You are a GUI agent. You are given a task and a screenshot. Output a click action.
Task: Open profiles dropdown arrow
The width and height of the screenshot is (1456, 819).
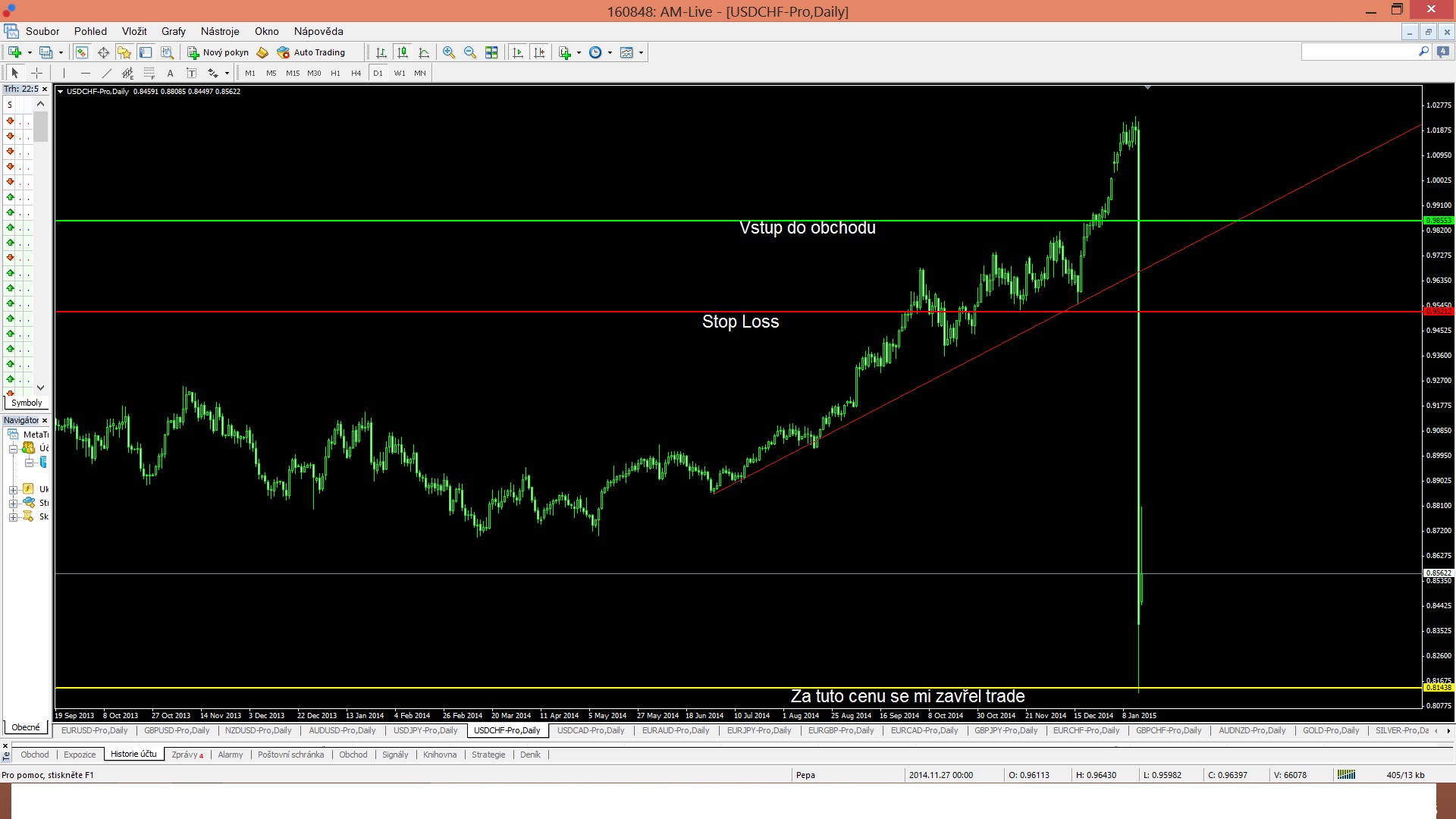click(x=61, y=52)
